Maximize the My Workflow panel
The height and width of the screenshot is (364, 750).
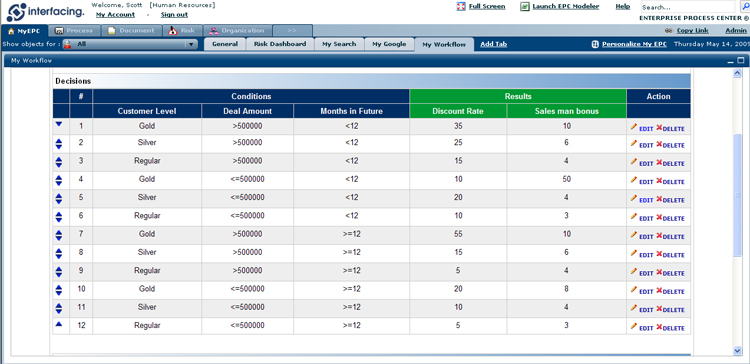point(740,61)
